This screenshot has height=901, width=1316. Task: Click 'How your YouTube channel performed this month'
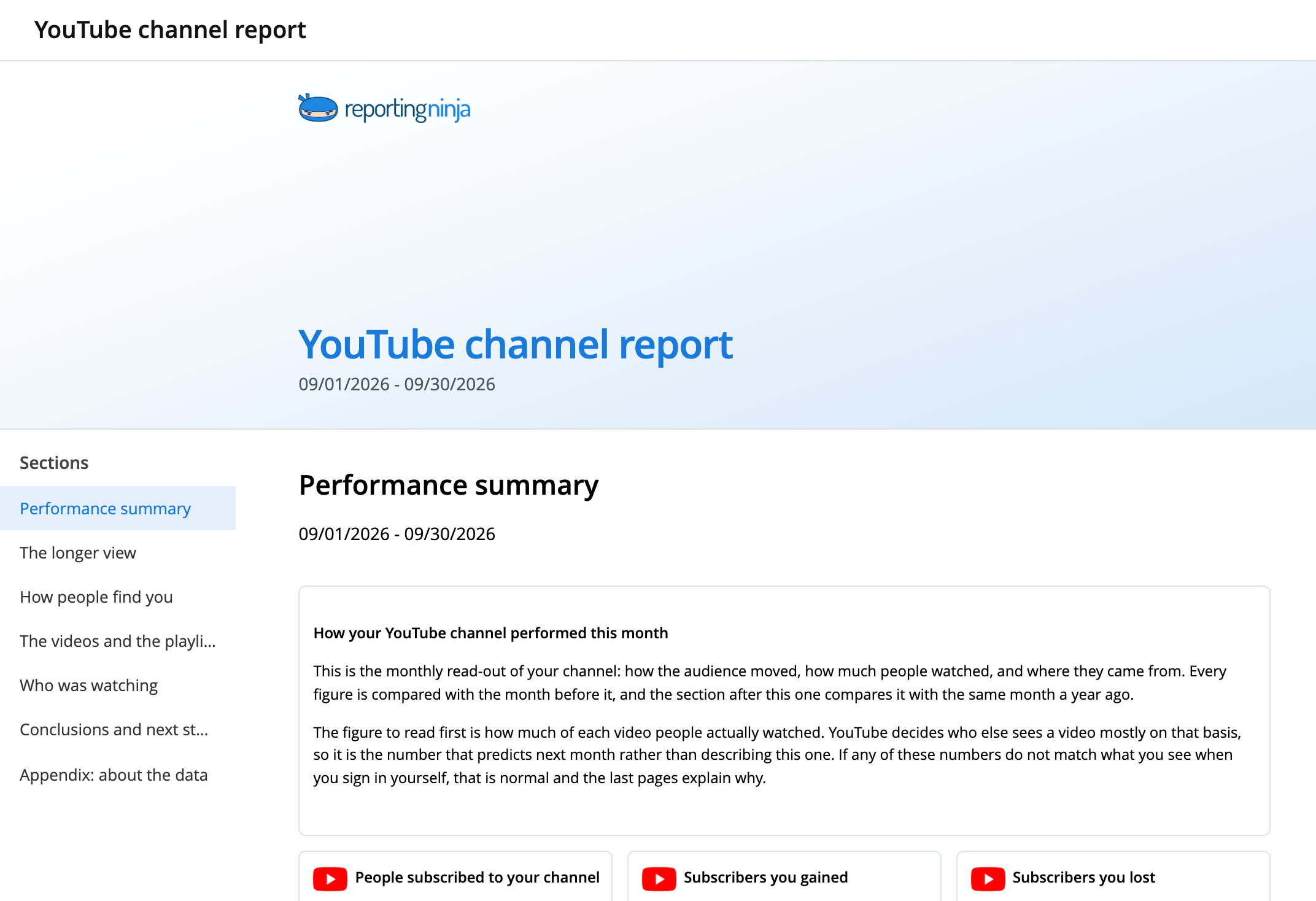pos(490,633)
